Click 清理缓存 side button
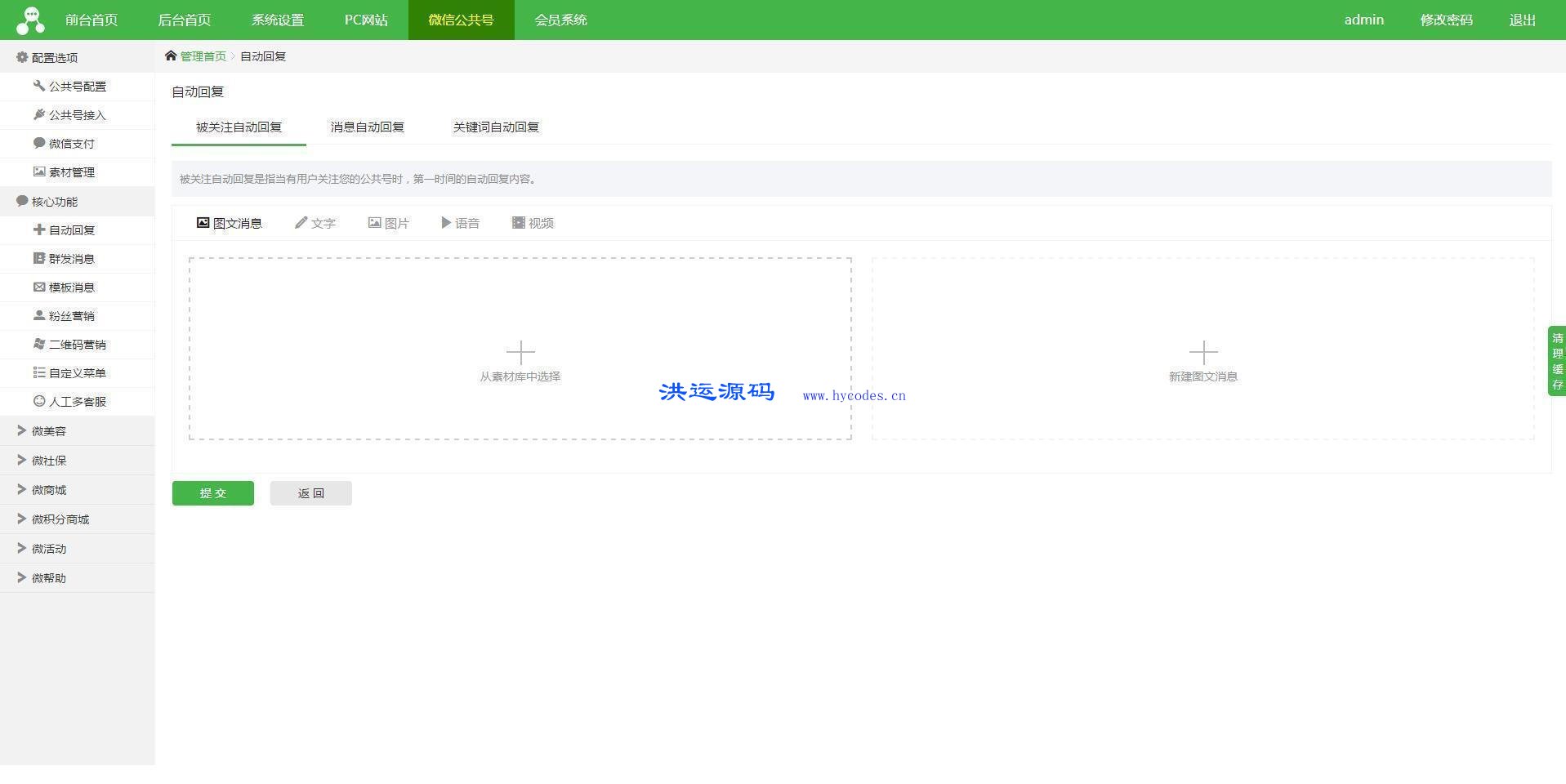The width and height of the screenshot is (1566, 784). 1557,361
